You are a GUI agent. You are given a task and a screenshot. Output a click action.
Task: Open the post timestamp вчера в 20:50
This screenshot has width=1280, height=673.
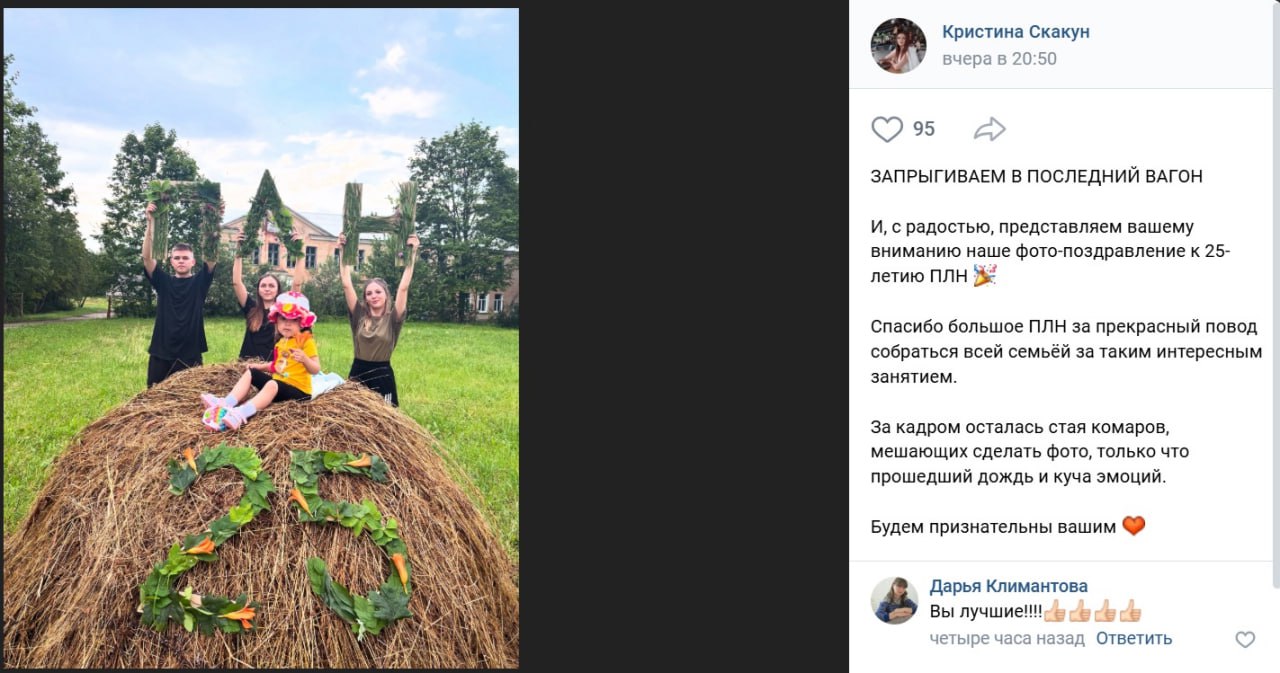[x=999, y=59]
